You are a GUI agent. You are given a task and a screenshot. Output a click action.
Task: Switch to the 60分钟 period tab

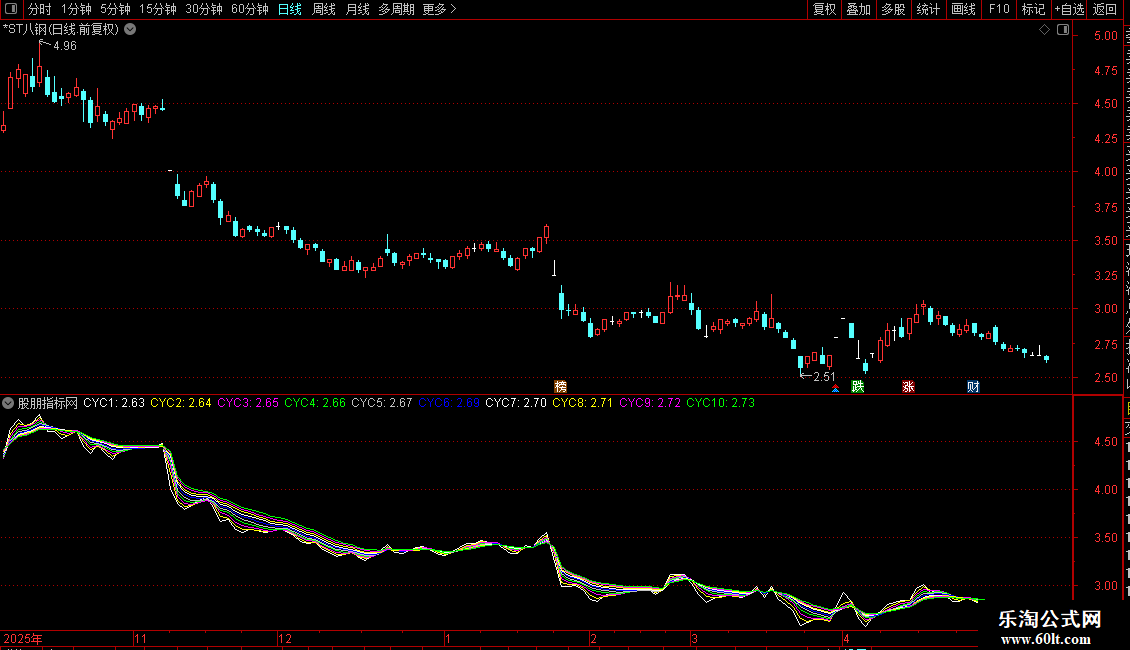(250, 9)
